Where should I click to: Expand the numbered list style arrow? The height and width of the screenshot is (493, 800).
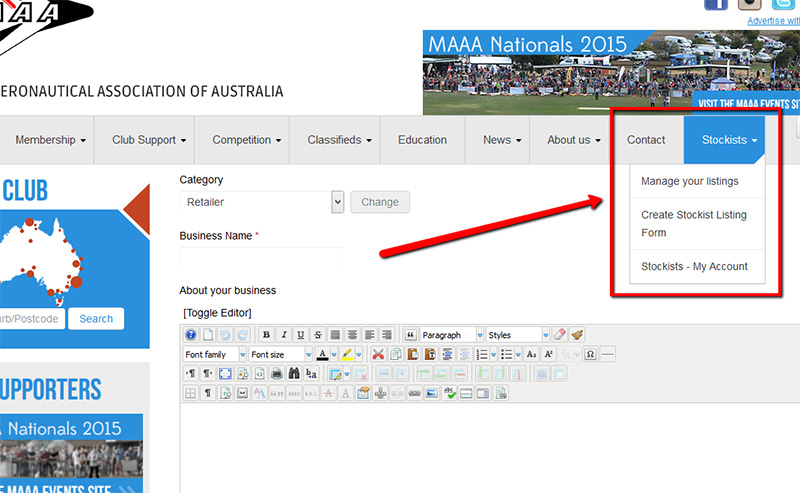click(x=494, y=354)
